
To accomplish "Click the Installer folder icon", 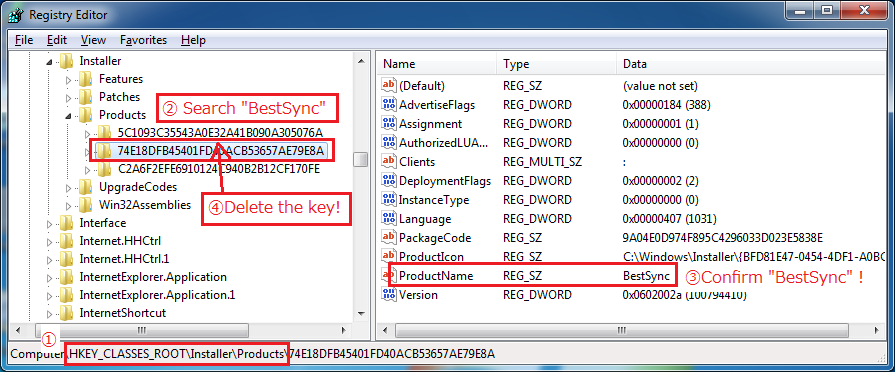I will click(x=66, y=60).
